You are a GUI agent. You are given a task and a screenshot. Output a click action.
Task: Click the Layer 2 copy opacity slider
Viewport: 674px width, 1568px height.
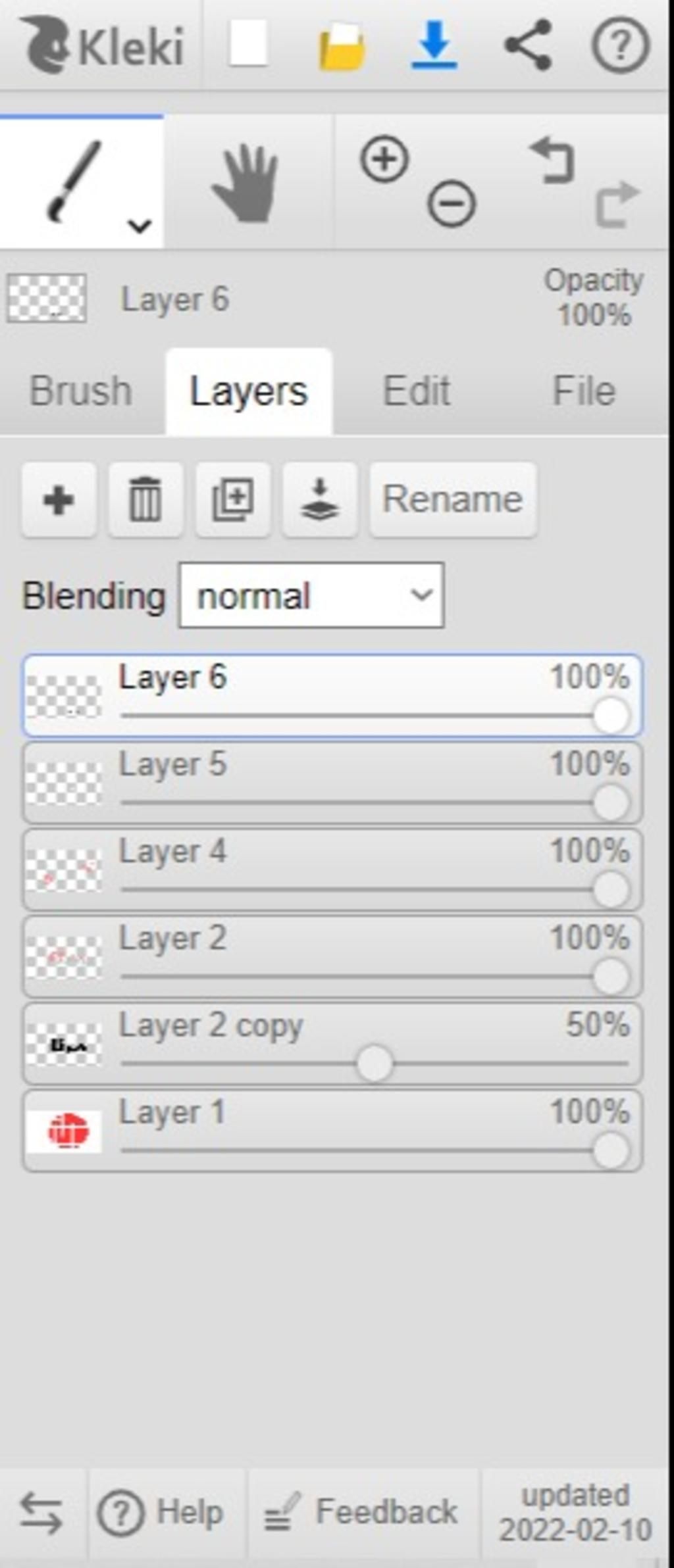375,1064
